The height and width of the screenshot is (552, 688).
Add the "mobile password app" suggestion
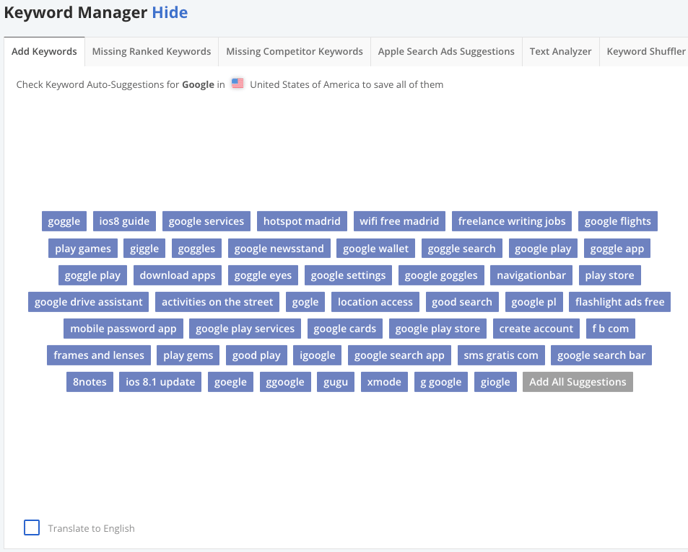coord(123,329)
